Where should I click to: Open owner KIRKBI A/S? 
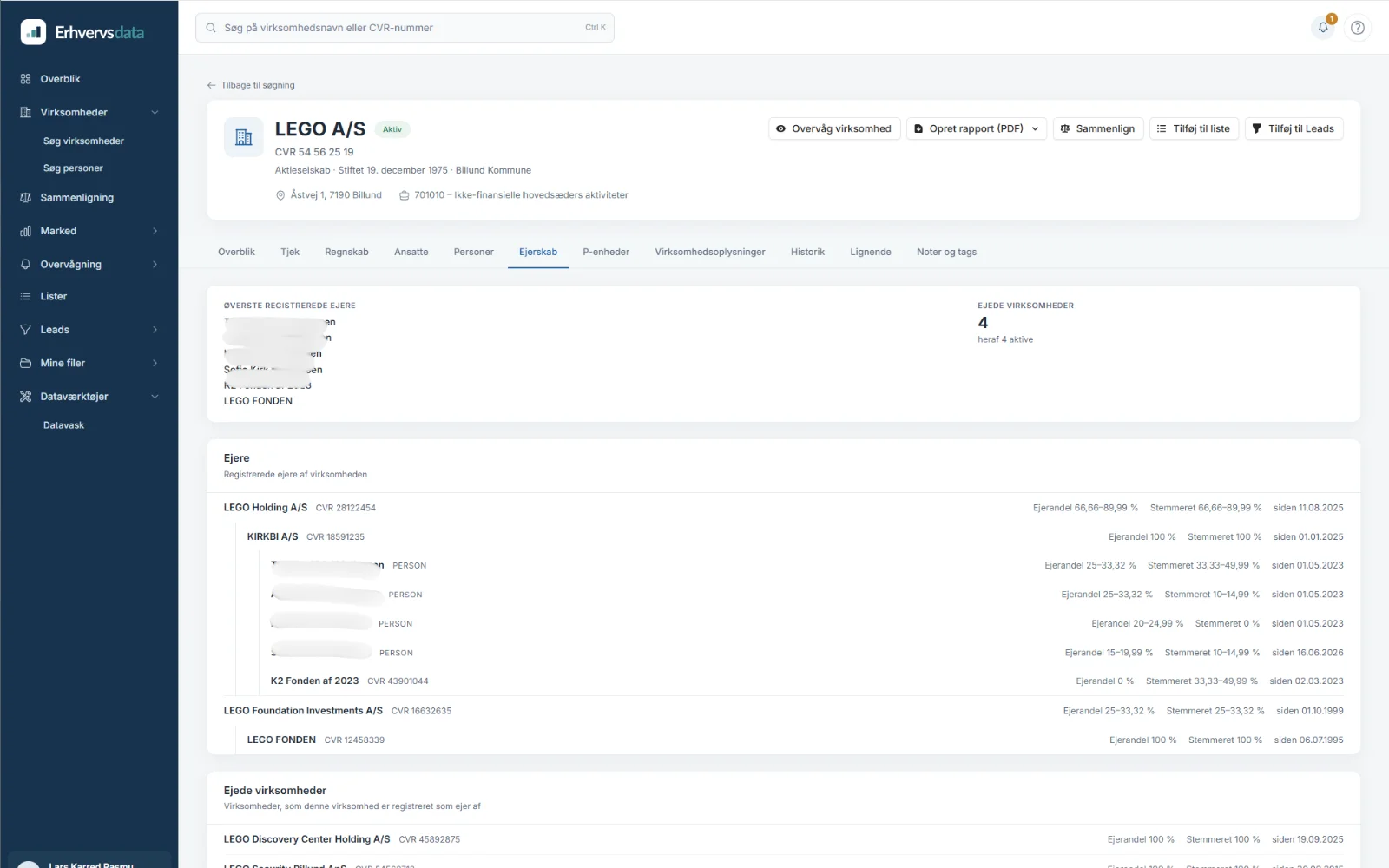[273, 537]
